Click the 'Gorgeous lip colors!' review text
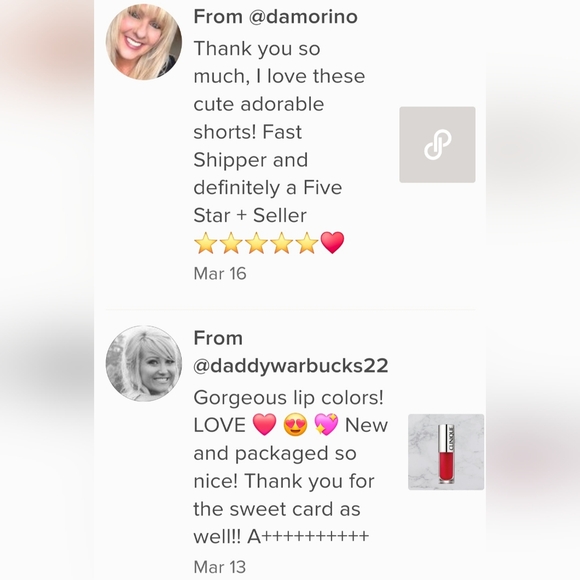Screen dimensions: 580x580 pyautogui.click(x=289, y=398)
